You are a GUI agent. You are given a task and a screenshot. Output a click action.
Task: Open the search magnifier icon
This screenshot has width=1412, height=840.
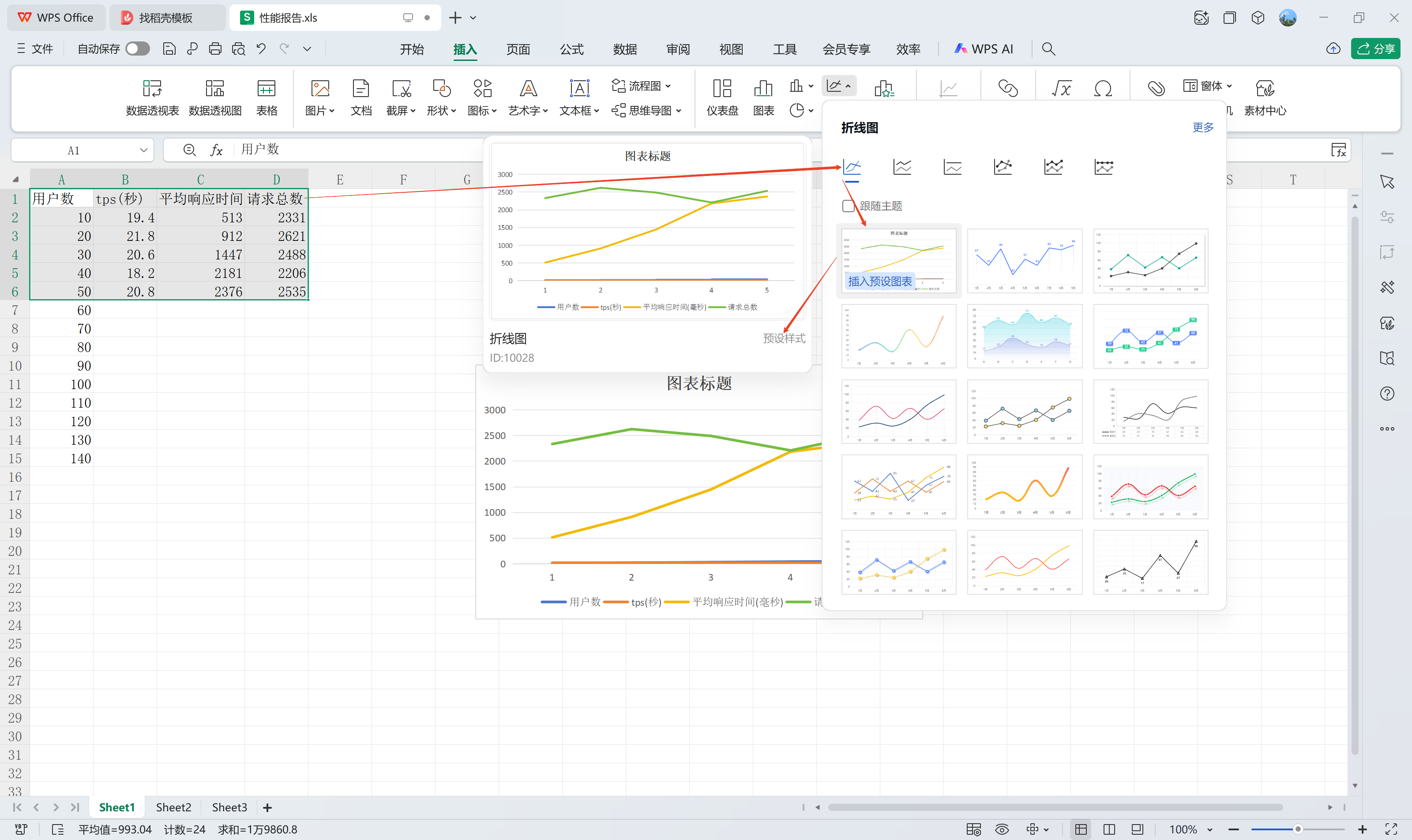(1048, 49)
